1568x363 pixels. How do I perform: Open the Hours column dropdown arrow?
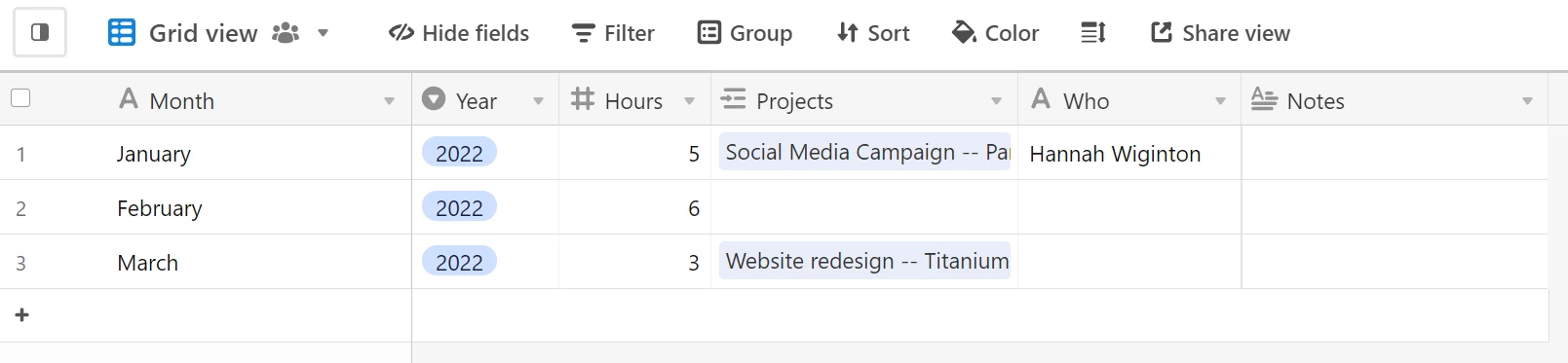[689, 101]
